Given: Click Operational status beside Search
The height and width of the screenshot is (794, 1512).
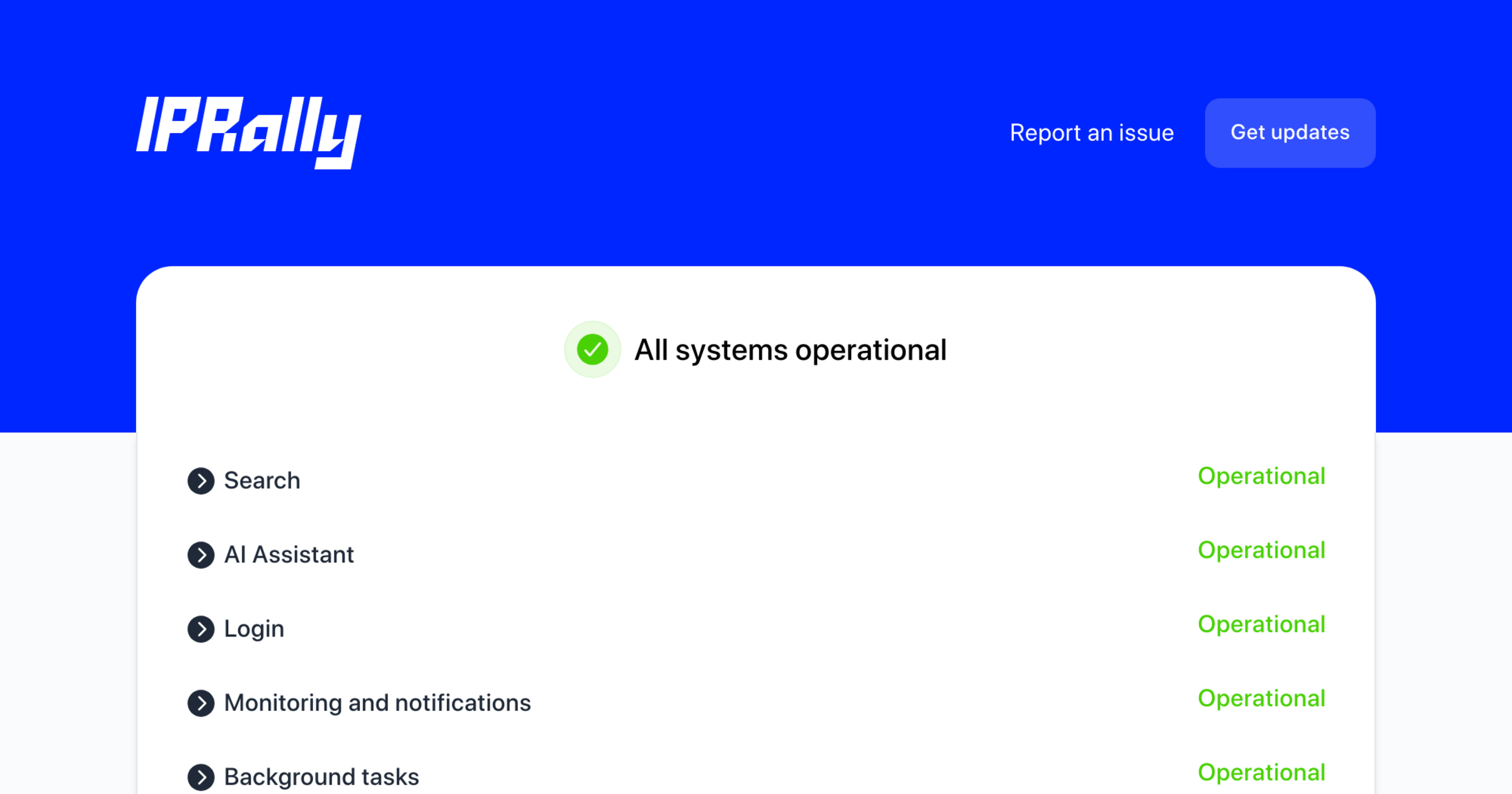Looking at the screenshot, I should tap(1261, 476).
